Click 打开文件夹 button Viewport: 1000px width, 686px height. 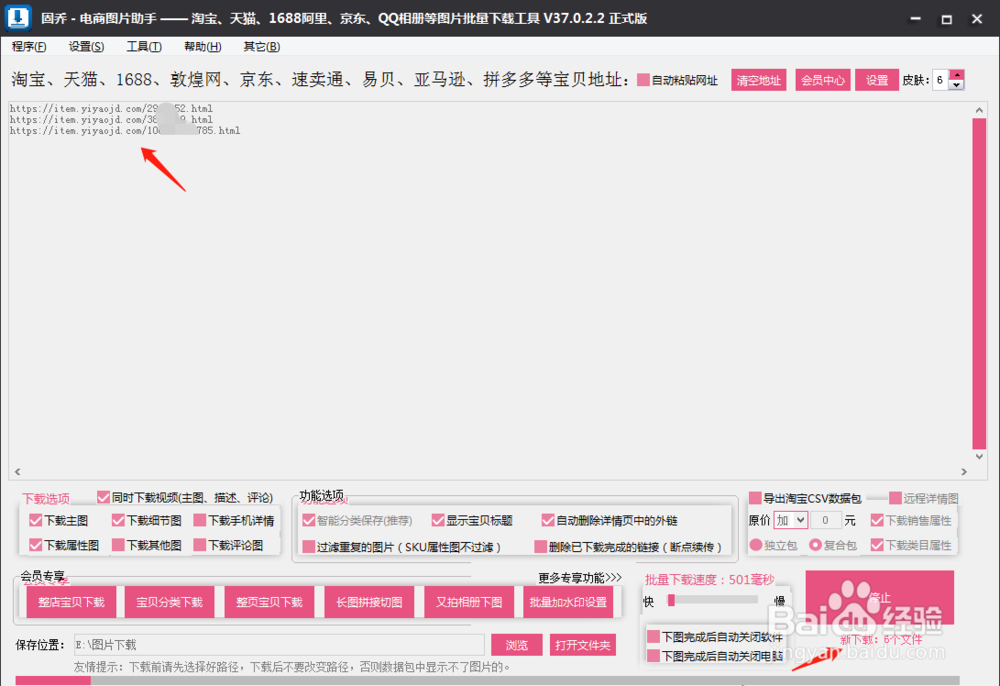pyautogui.click(x=582, y=645)
